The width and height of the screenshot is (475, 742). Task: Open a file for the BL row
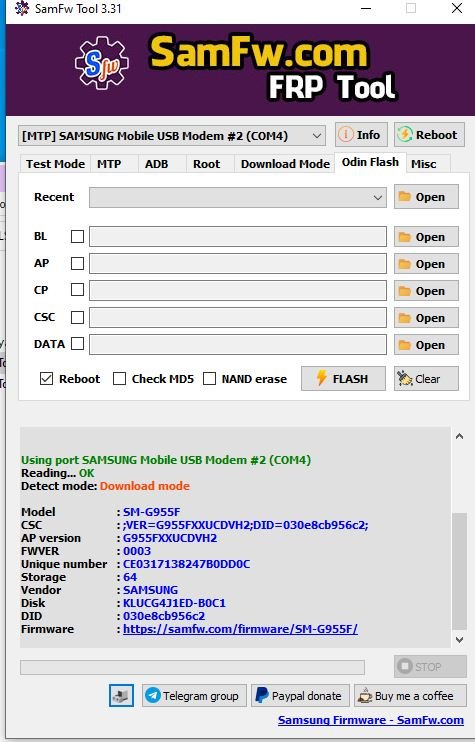point(426,237)
